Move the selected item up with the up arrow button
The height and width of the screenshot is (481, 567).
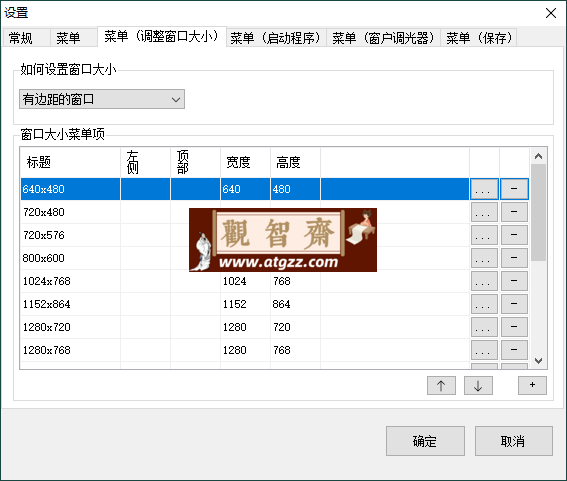[441, 386]
